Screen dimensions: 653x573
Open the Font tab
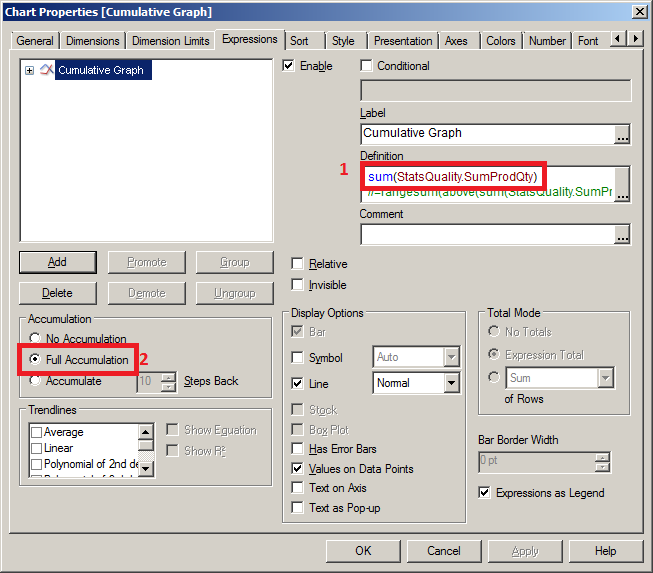click(588, 41)
